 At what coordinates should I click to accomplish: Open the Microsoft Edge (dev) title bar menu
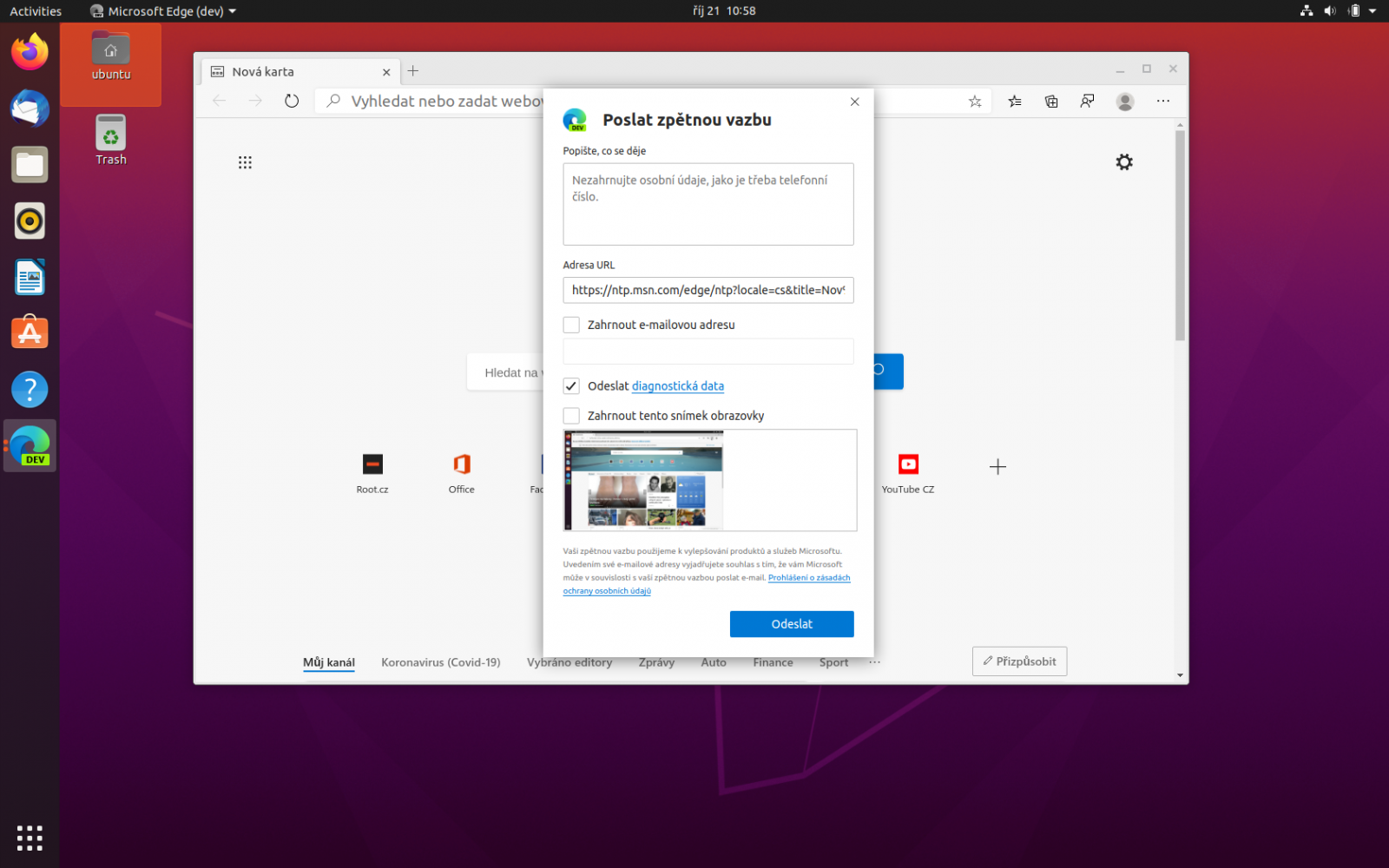point(161,11)
